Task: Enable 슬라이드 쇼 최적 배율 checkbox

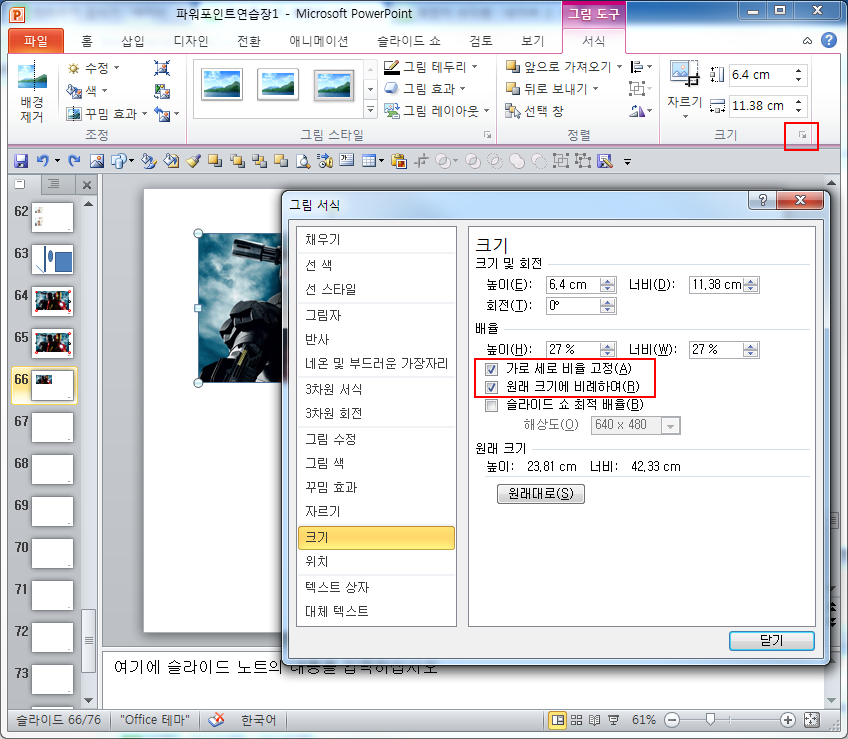Action: (x=491, y=405)
